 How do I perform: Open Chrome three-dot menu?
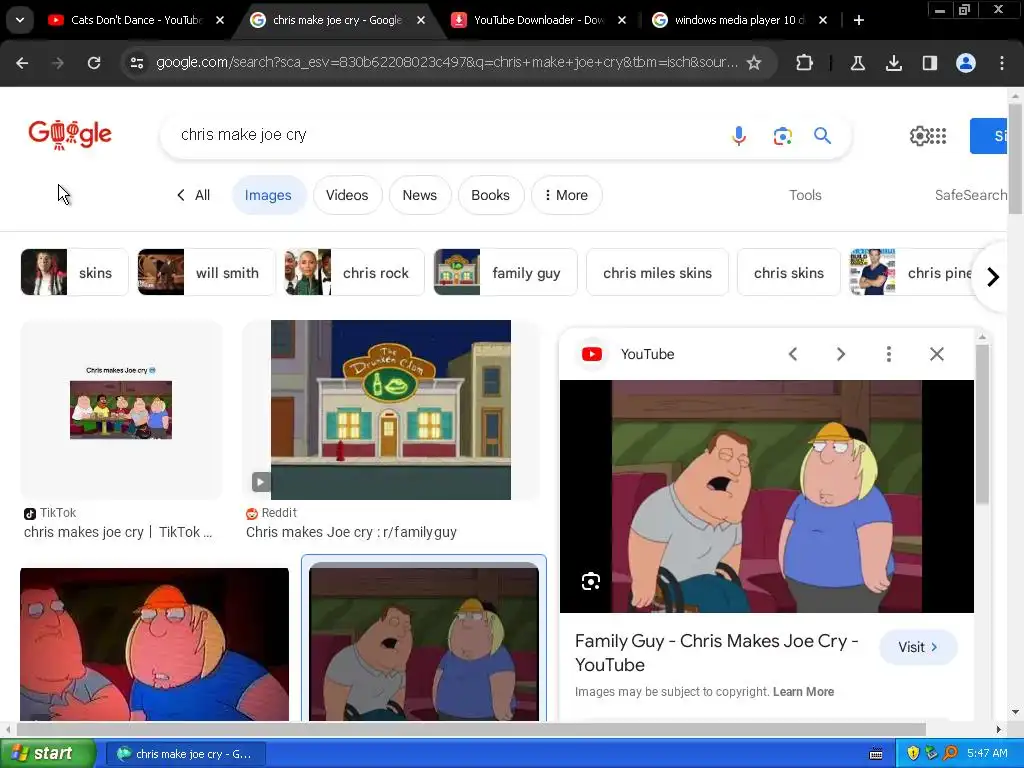[x=1002, y=63]
